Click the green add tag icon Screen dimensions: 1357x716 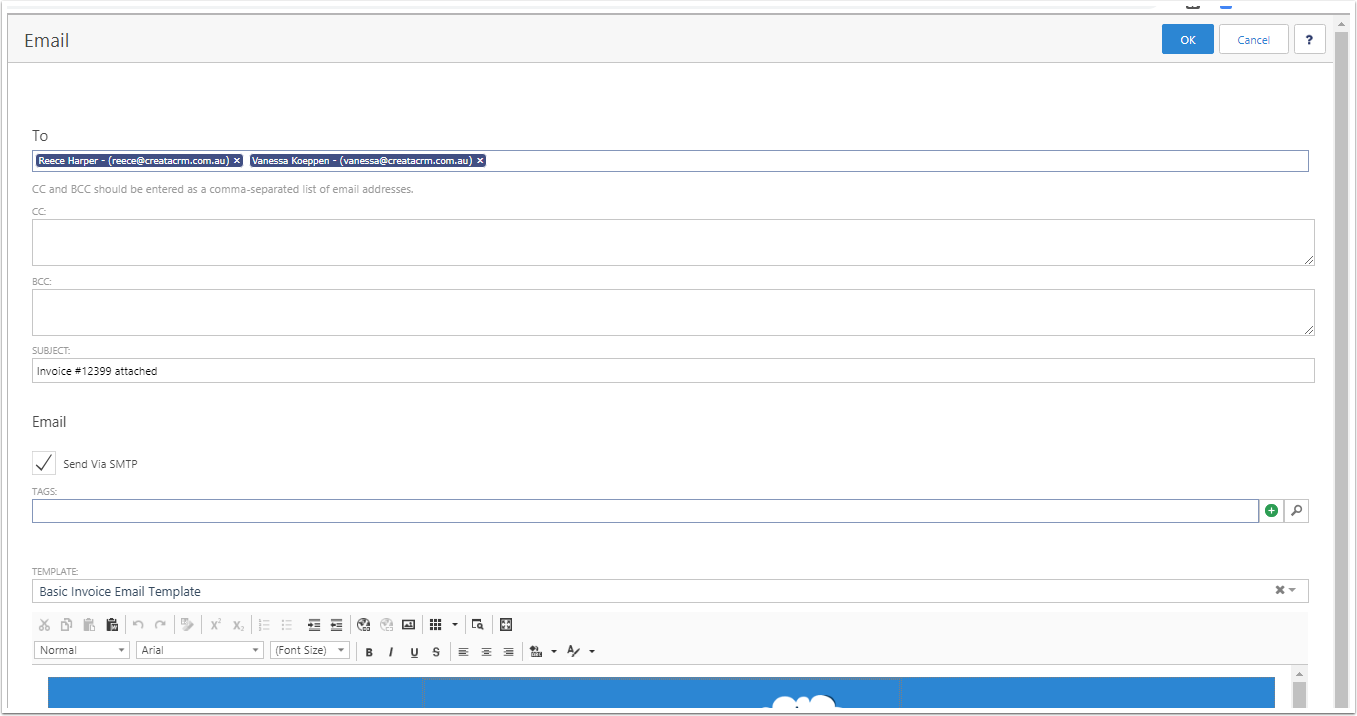point(1271,510)
